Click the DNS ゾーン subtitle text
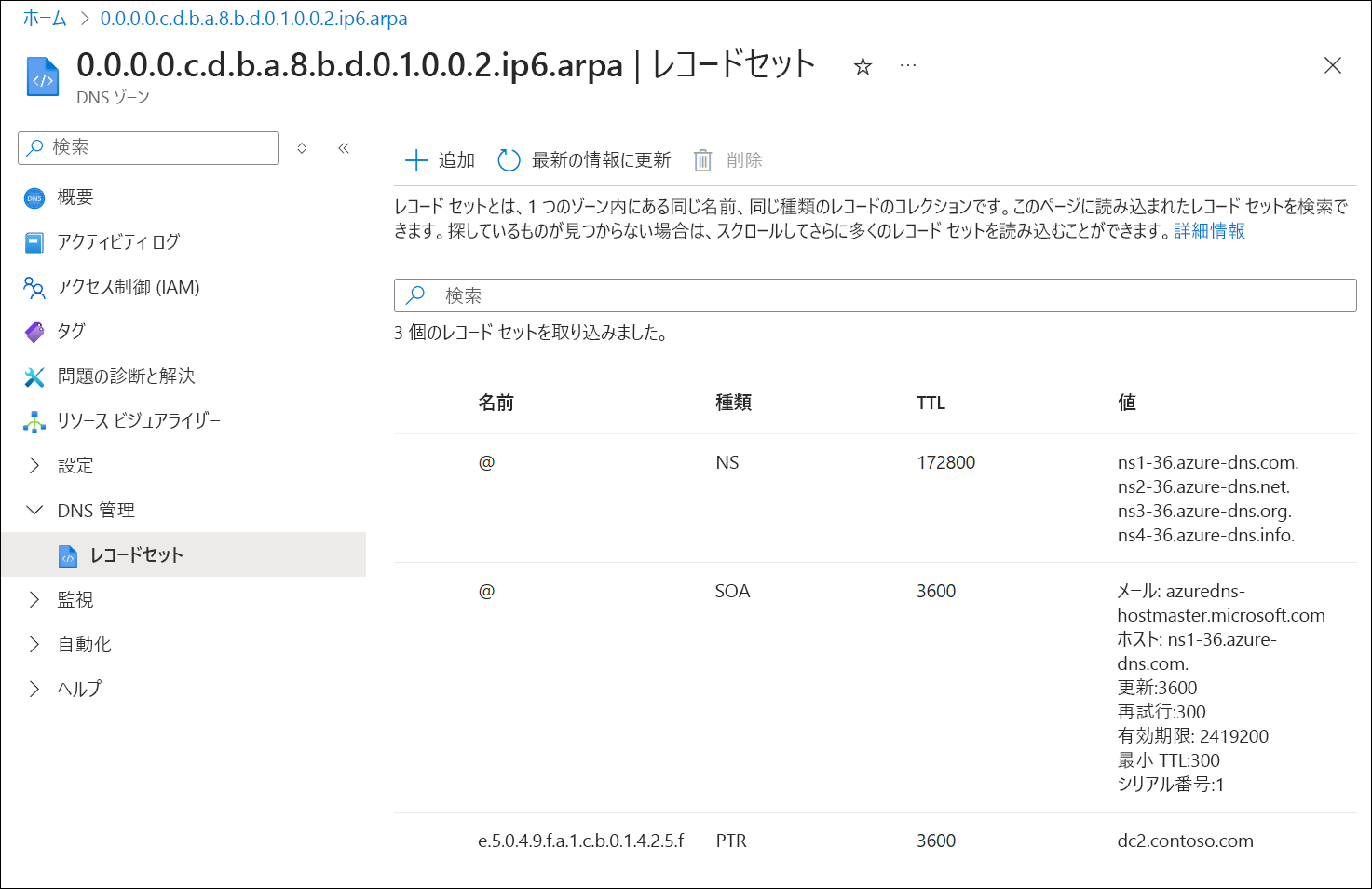This screenshot has height=889, width=1372. point(113,98)
